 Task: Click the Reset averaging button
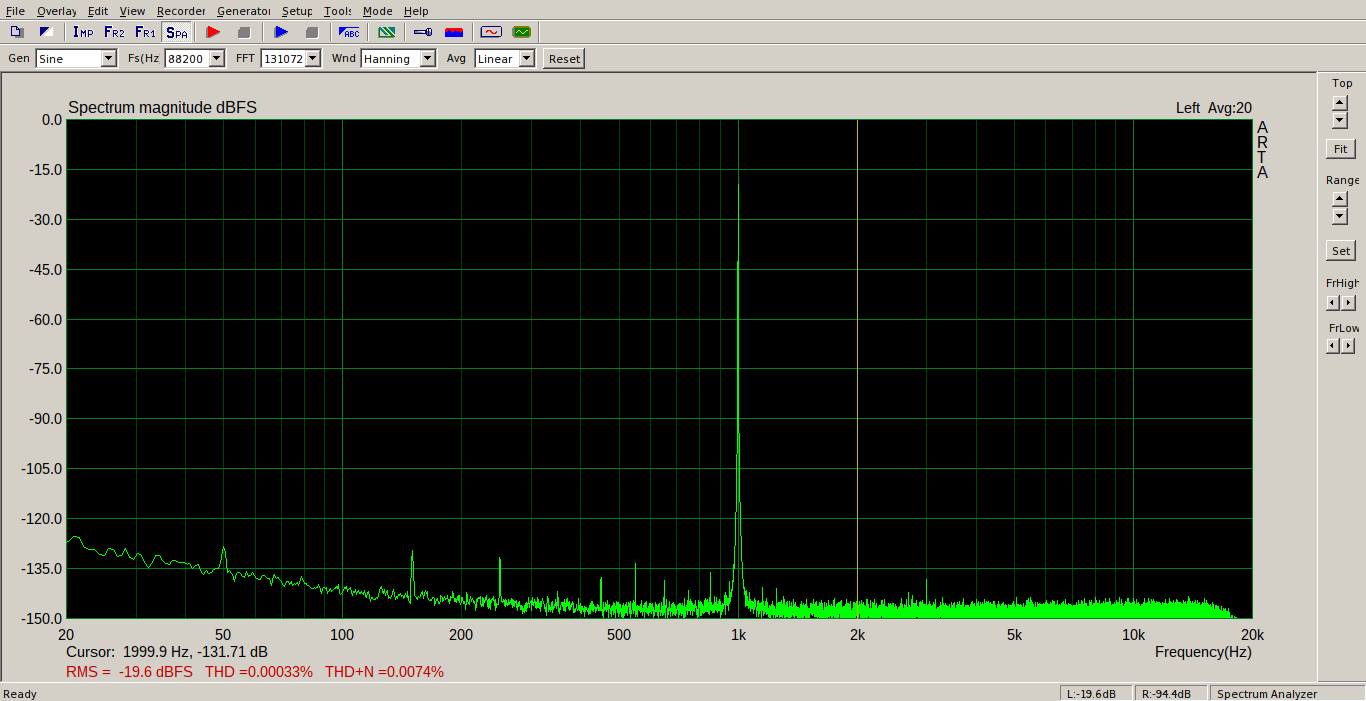(564, 59)
